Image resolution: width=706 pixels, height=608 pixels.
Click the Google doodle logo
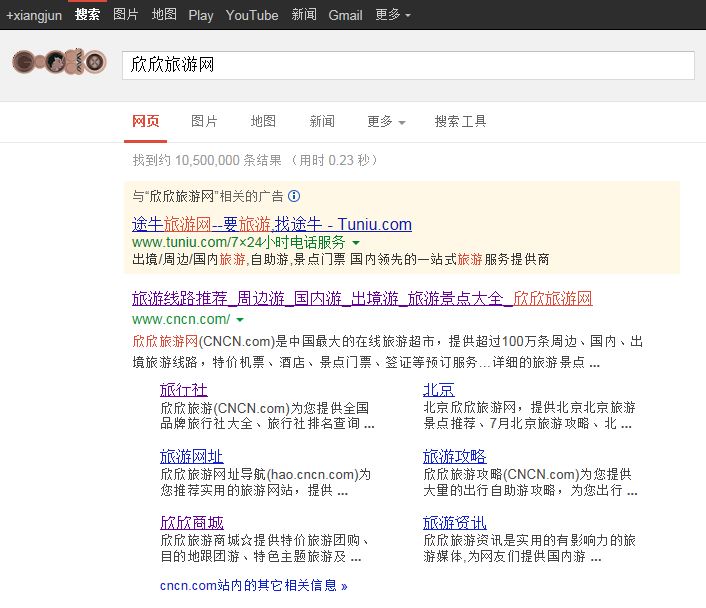[59, 63]
